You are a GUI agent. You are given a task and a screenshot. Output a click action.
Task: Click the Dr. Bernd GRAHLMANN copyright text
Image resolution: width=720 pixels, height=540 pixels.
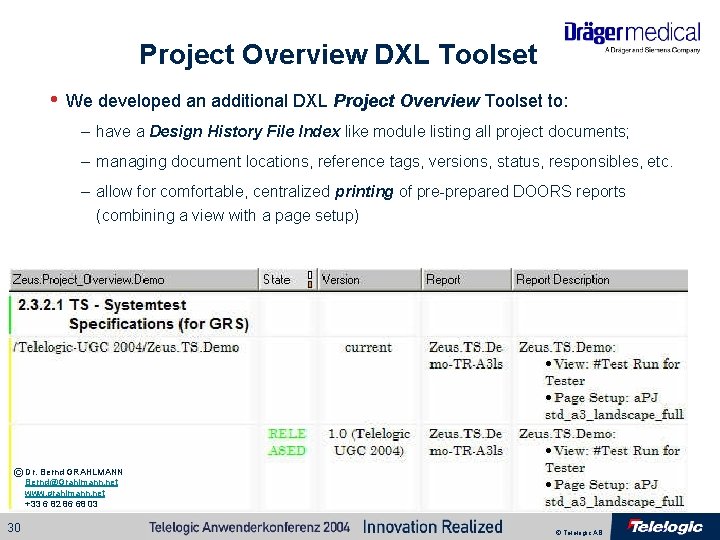tap(68, 472)
